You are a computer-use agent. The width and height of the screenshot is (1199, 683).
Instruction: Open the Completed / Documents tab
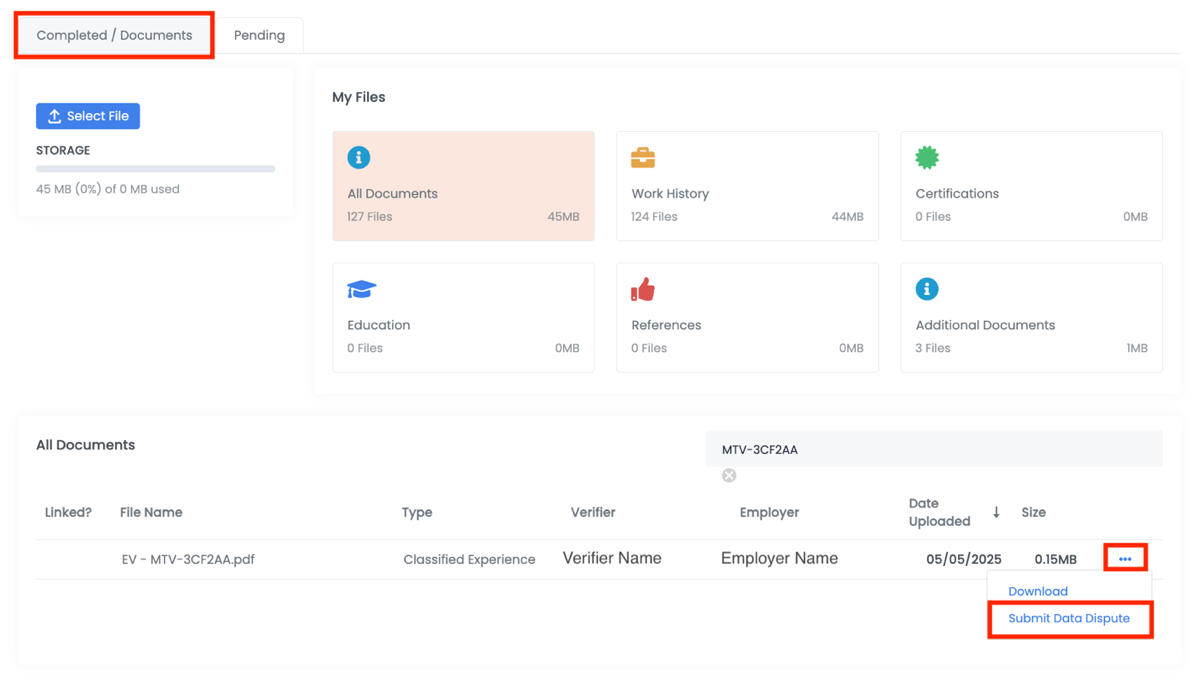114,35
